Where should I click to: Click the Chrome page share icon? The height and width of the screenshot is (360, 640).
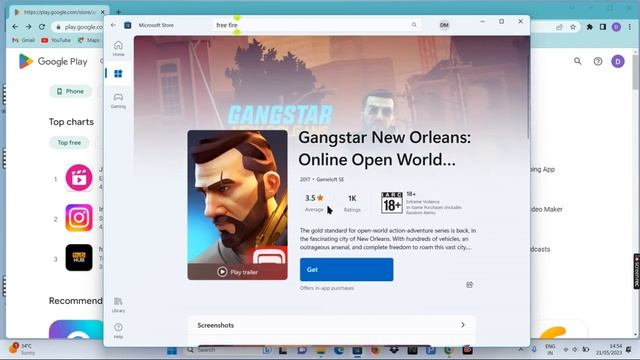[559, 27]
